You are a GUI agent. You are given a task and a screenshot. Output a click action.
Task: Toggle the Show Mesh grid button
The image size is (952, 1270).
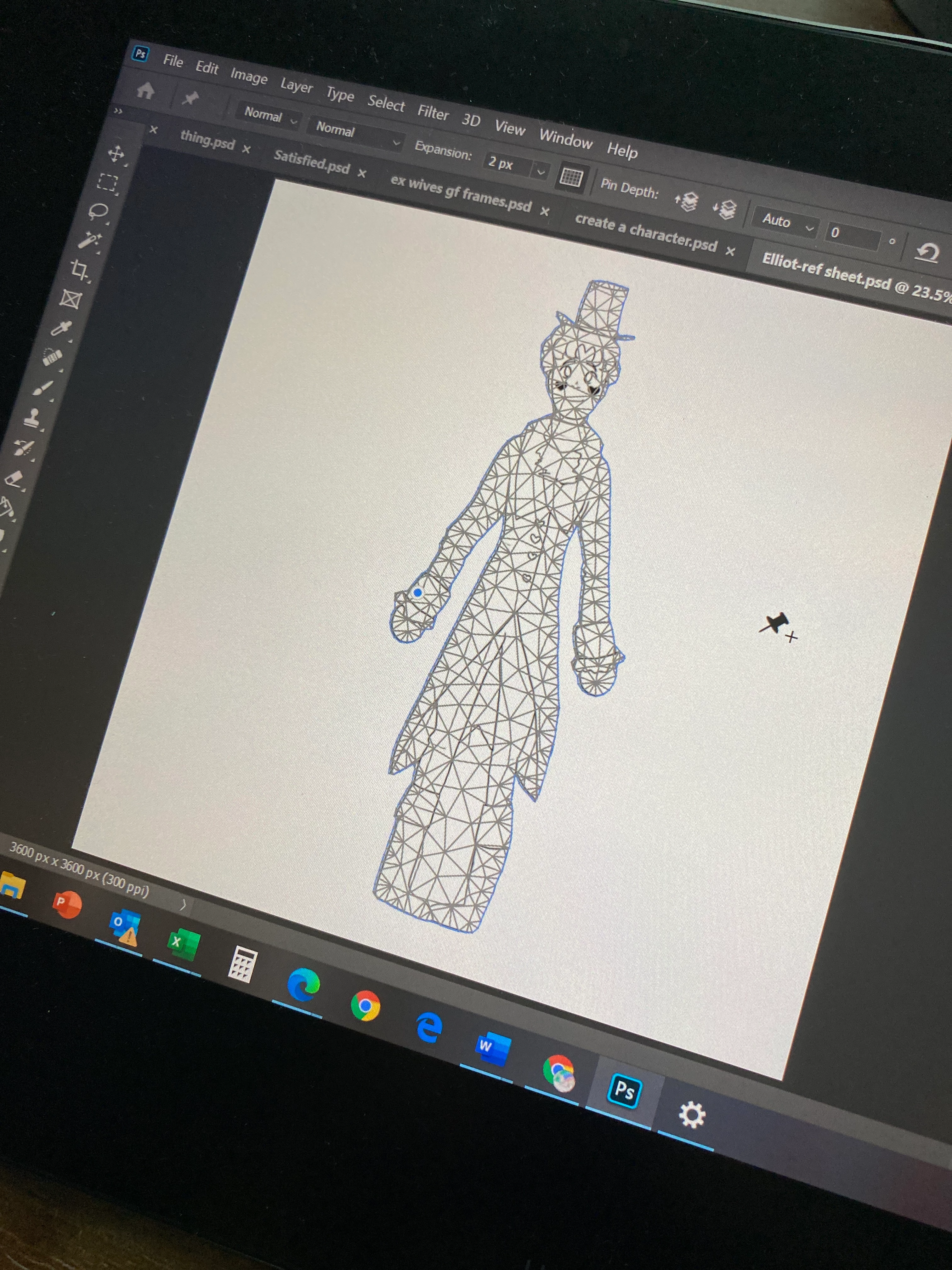tap(570, 177)
